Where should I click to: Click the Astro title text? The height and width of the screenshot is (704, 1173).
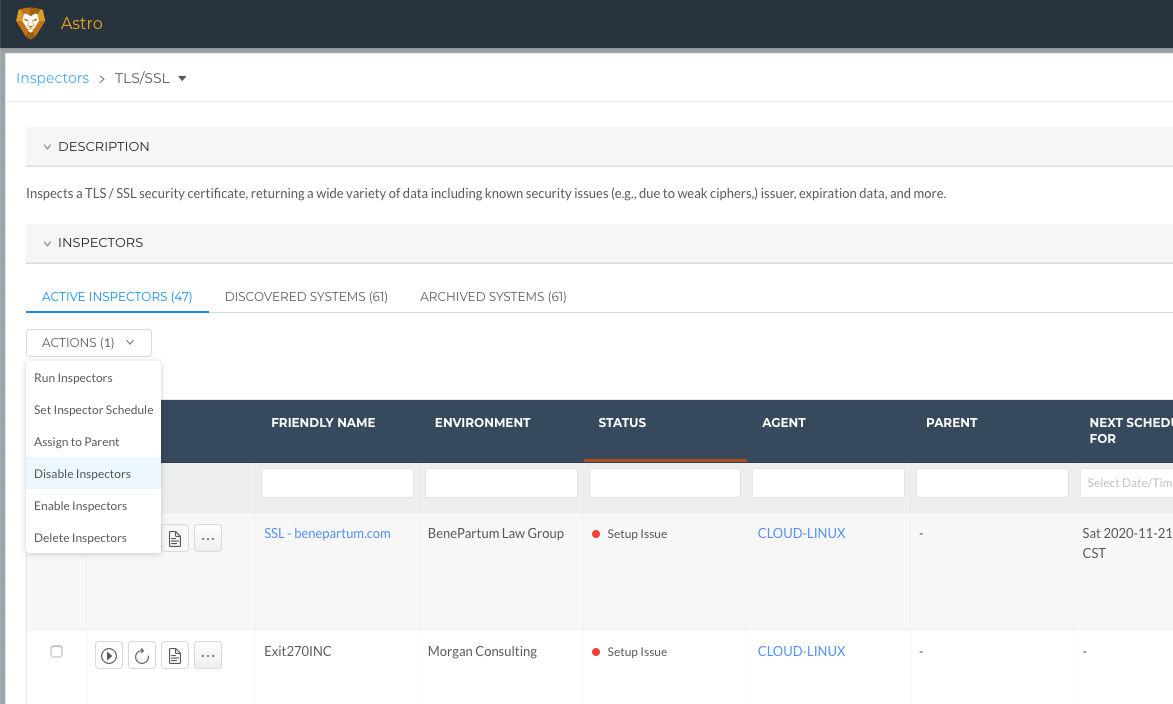click(82, 23)
